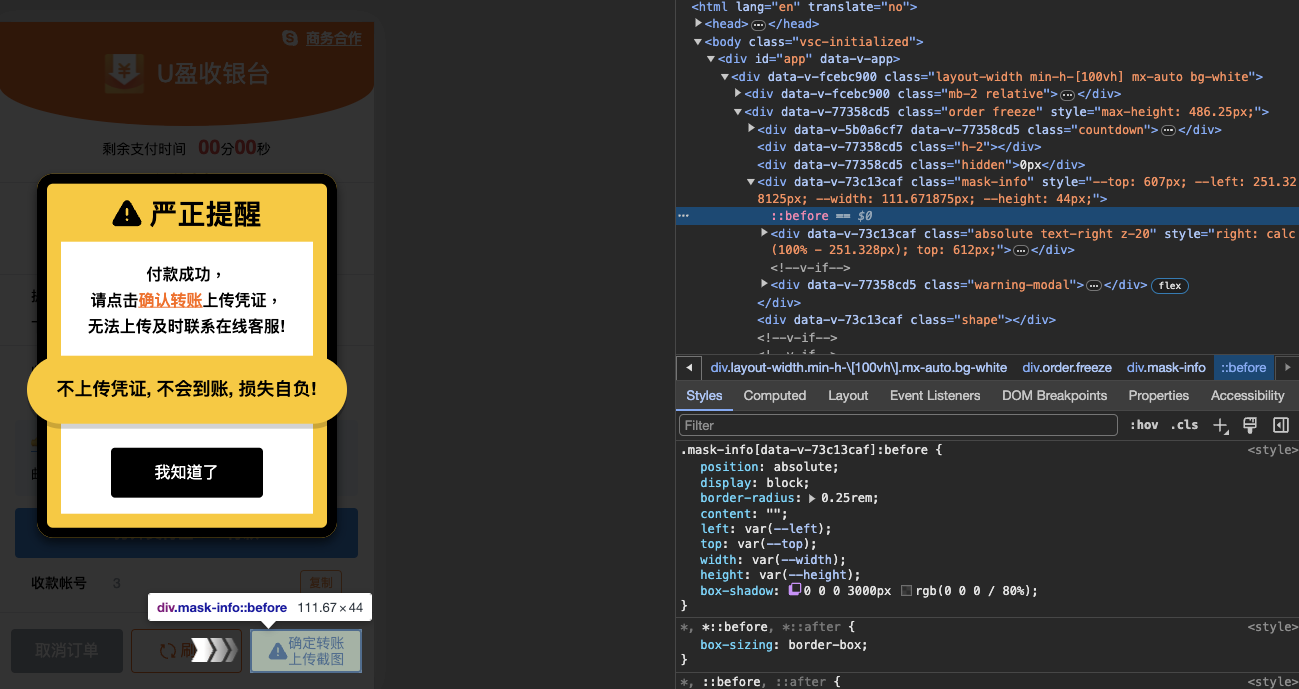This screenshot has height=689, width=1299.
Task: Click the "width: var(--width)" declaration
Action: coord(773,560)
